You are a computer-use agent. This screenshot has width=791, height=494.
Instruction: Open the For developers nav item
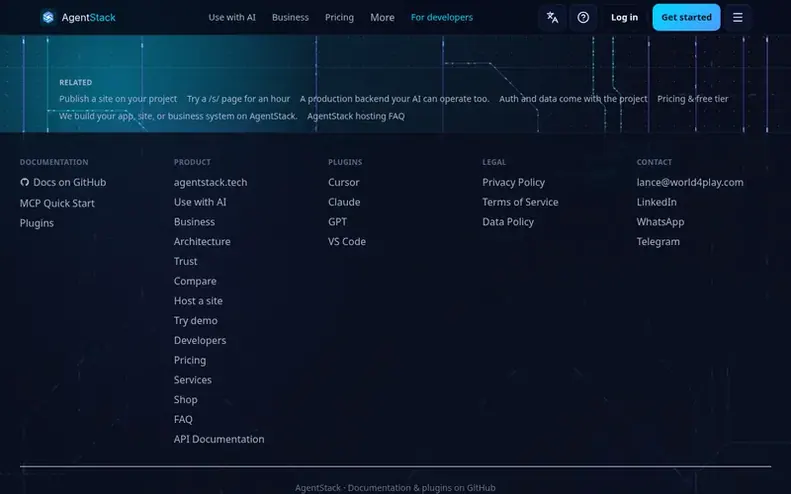(441, 17)
